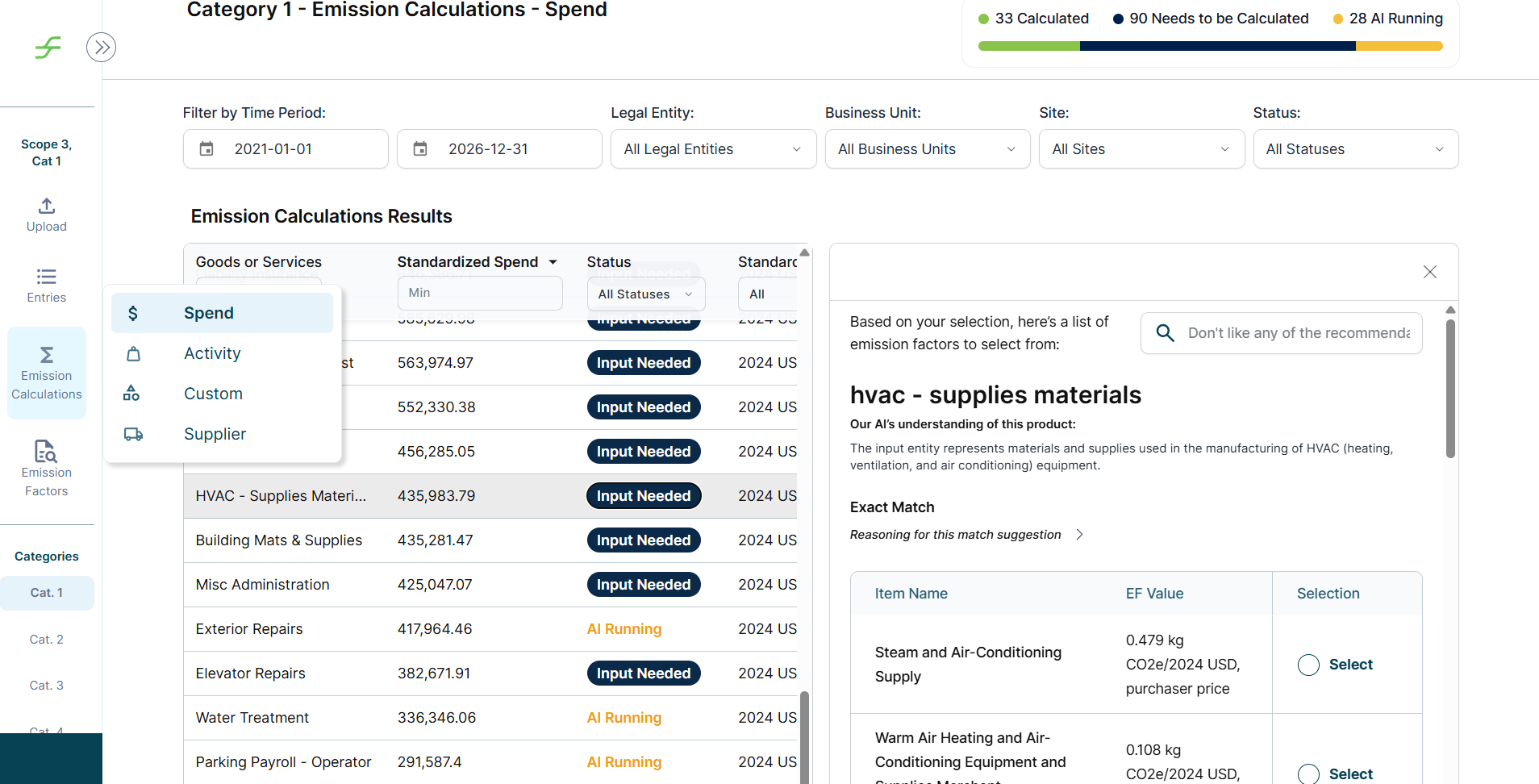Click Input Needed for Building Mats & Supplies

coord(643,540)
